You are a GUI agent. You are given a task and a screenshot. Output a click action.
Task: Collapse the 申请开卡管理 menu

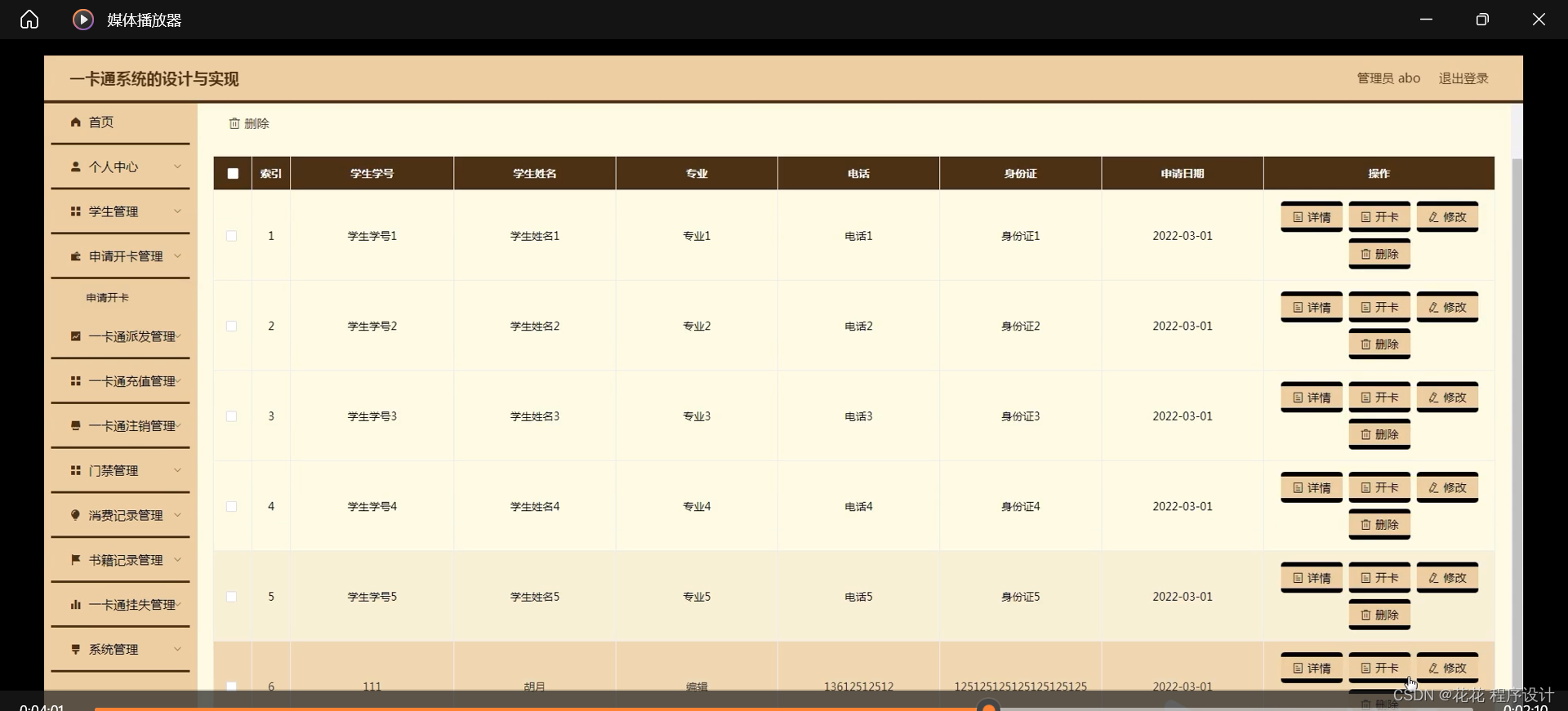click(120, 256)
